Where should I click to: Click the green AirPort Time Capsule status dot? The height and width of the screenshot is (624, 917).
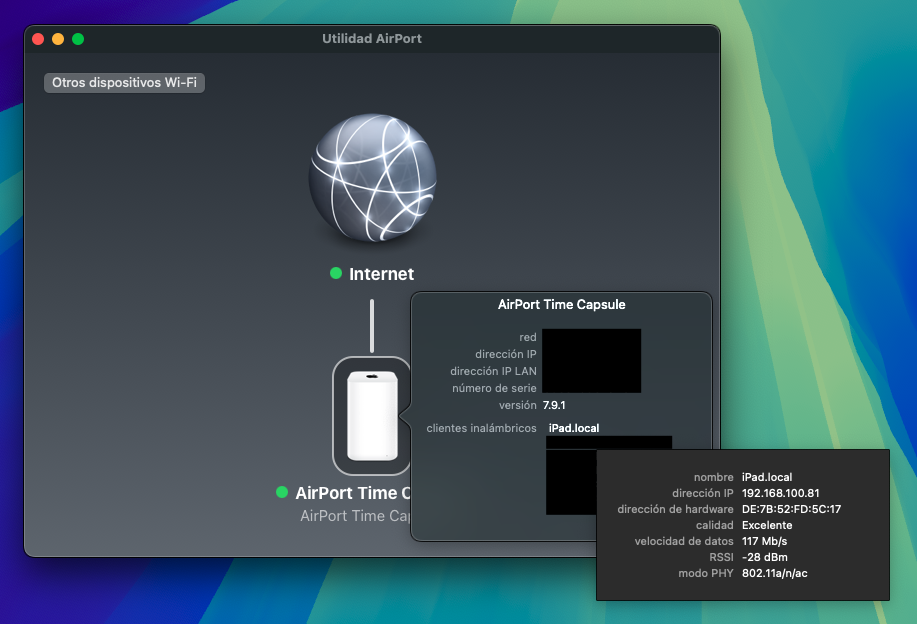point(282,492)
